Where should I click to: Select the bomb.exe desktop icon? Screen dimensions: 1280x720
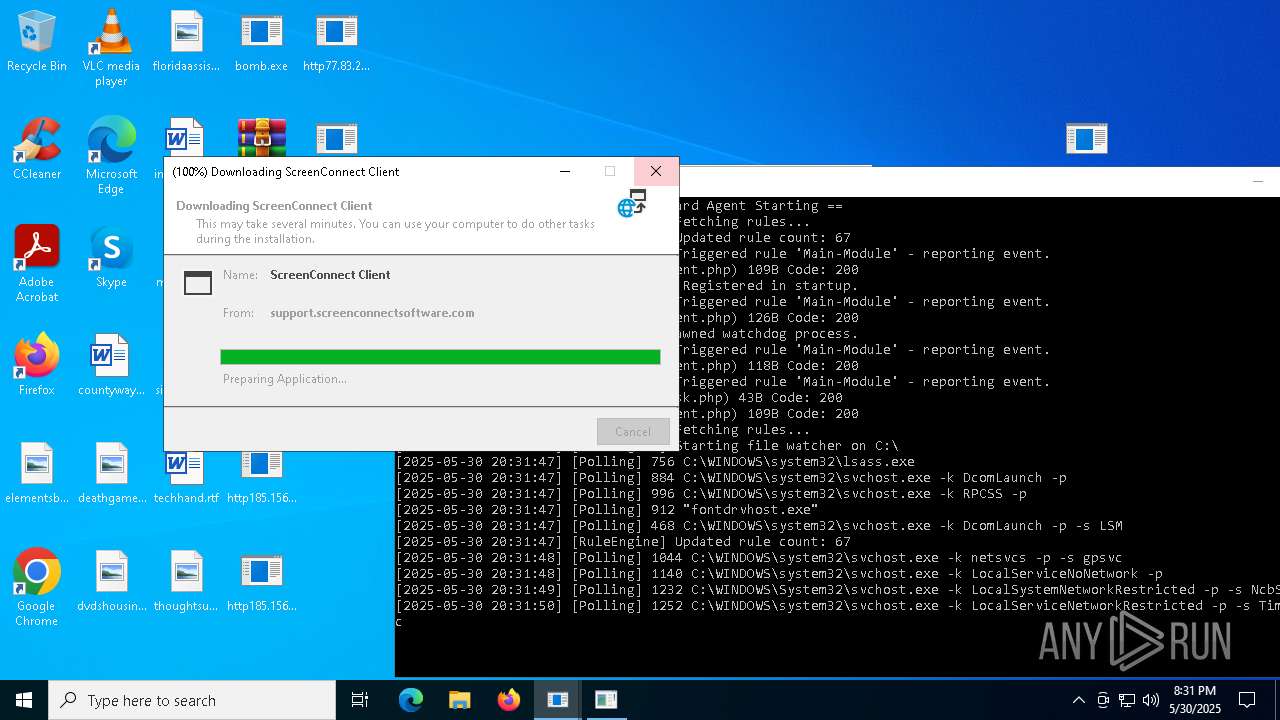pos(261,42)
